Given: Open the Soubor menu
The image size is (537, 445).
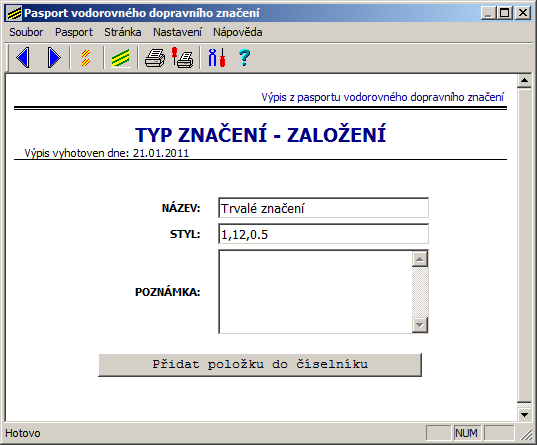Looking at the screenshot, I should coord(26,32).
